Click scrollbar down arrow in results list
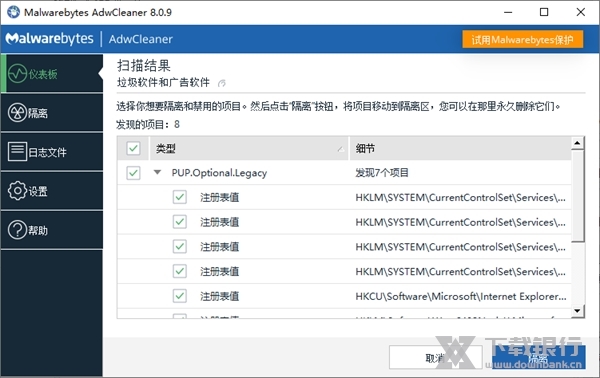The height and width of the screenshot is (378, 600). 577,311
